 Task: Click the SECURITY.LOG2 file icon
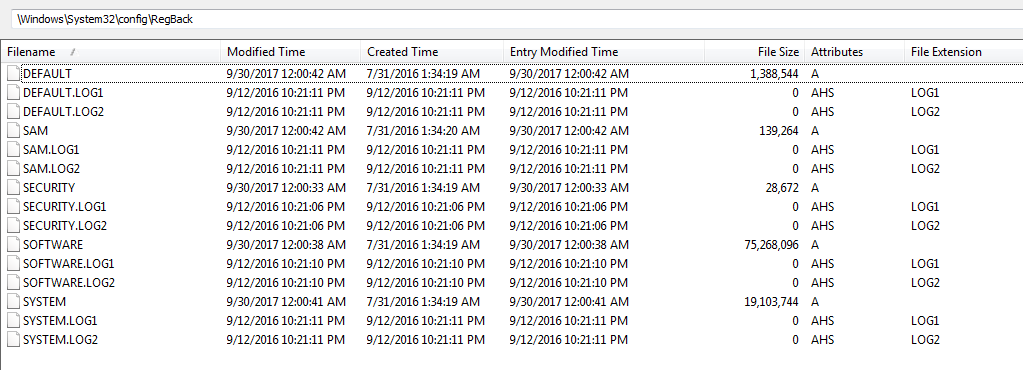click(13, 225)
